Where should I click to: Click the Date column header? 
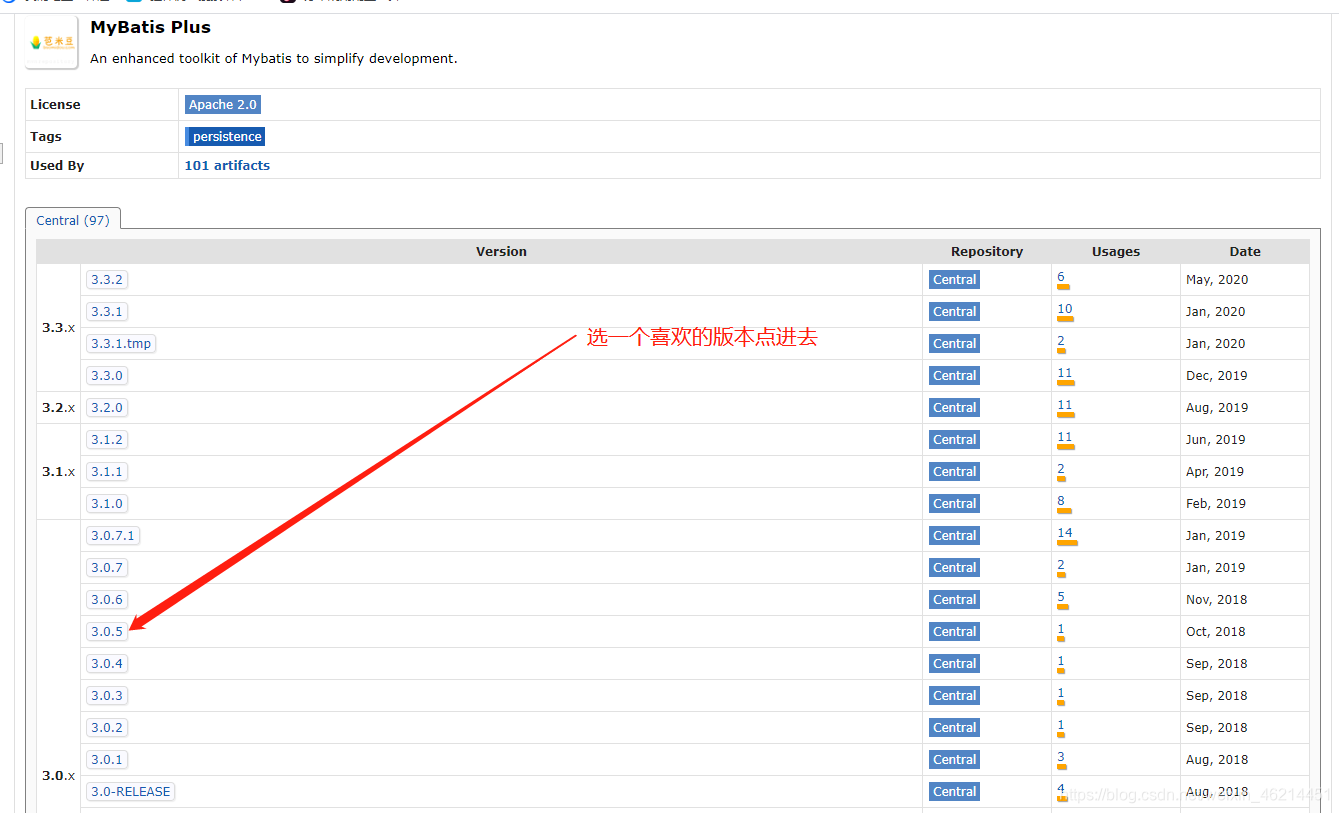tap(1245, 252)
